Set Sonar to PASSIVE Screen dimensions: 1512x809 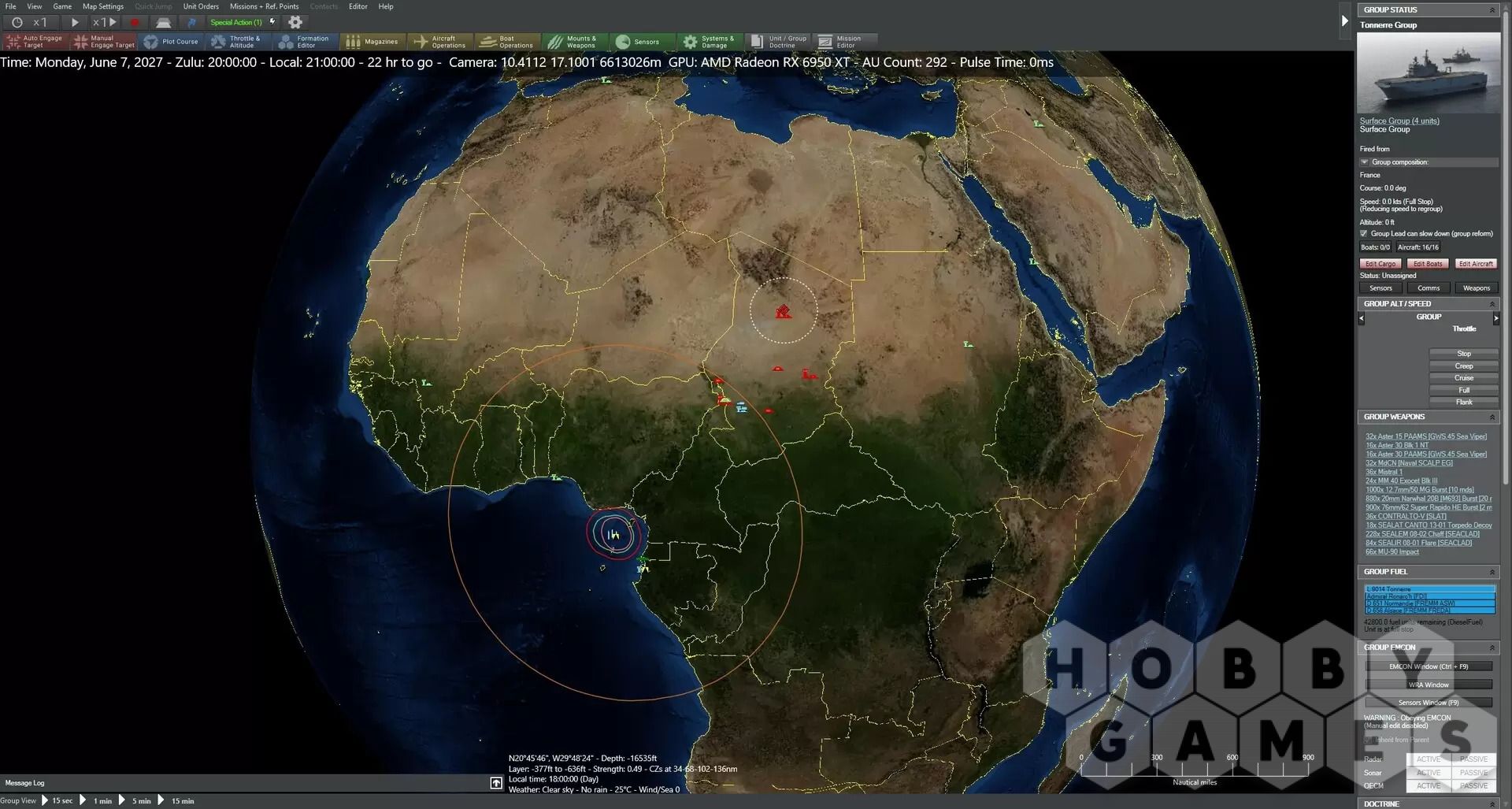pos(1473,773)
